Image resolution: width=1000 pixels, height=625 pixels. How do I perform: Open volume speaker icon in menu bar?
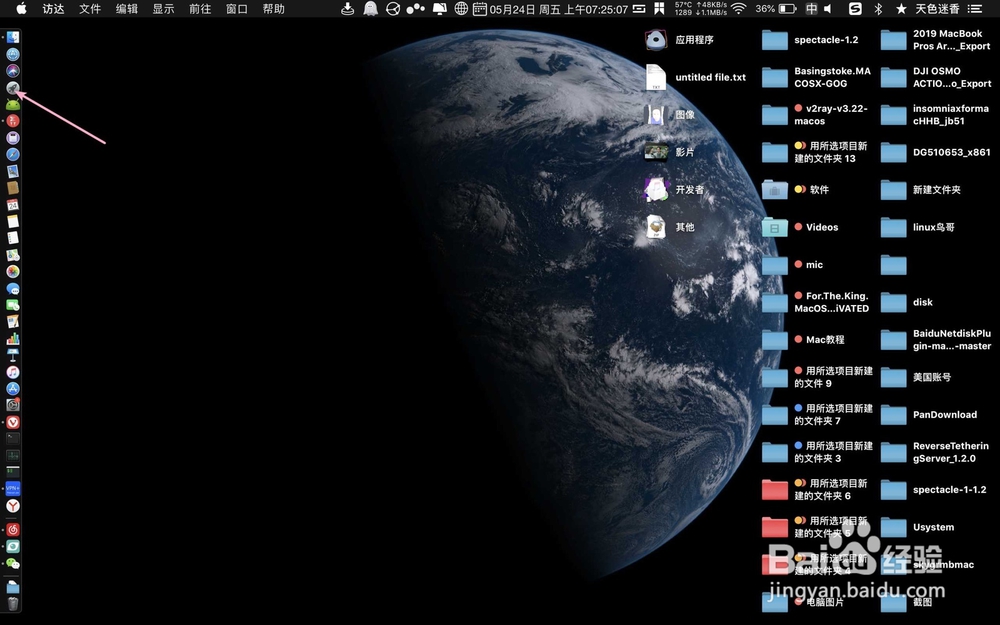point(828,9)
